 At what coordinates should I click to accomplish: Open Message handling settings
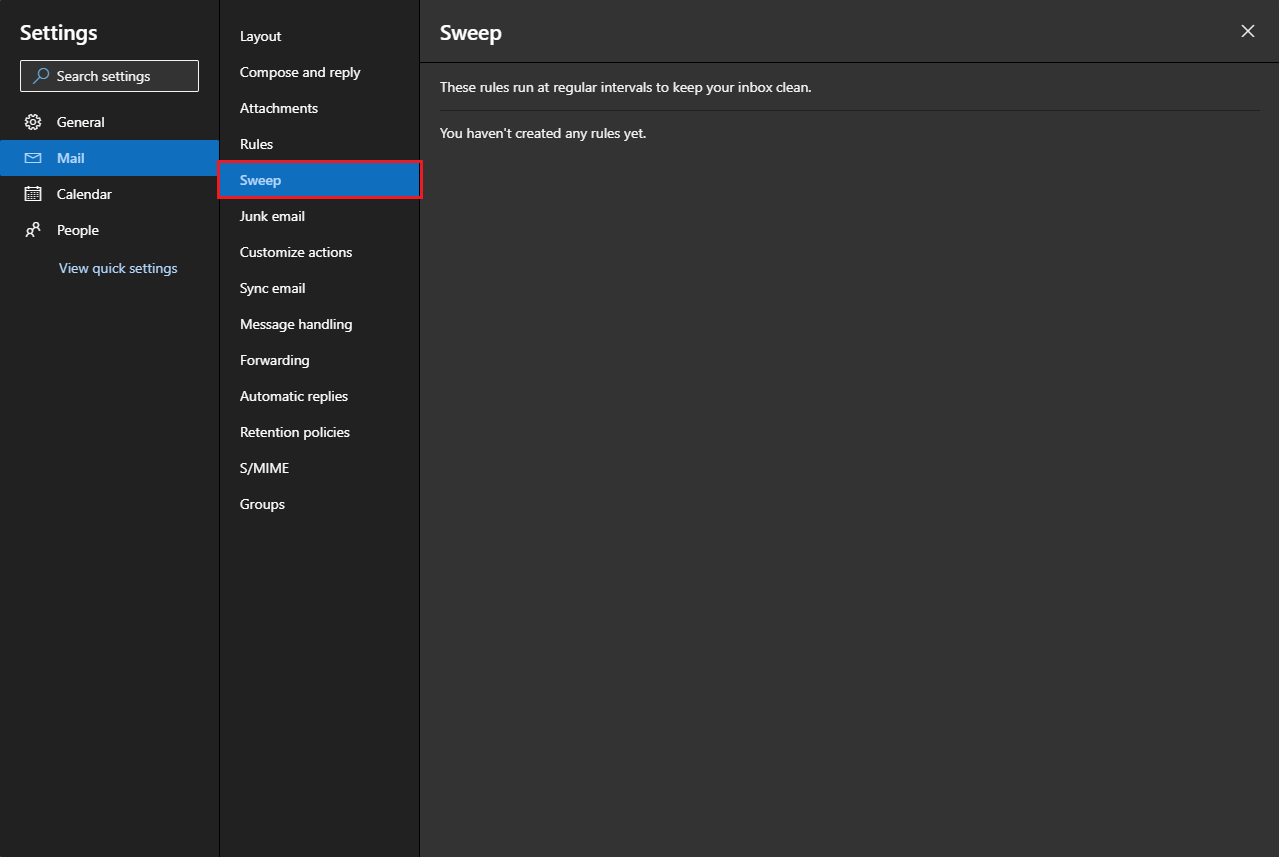click(320, 324)
